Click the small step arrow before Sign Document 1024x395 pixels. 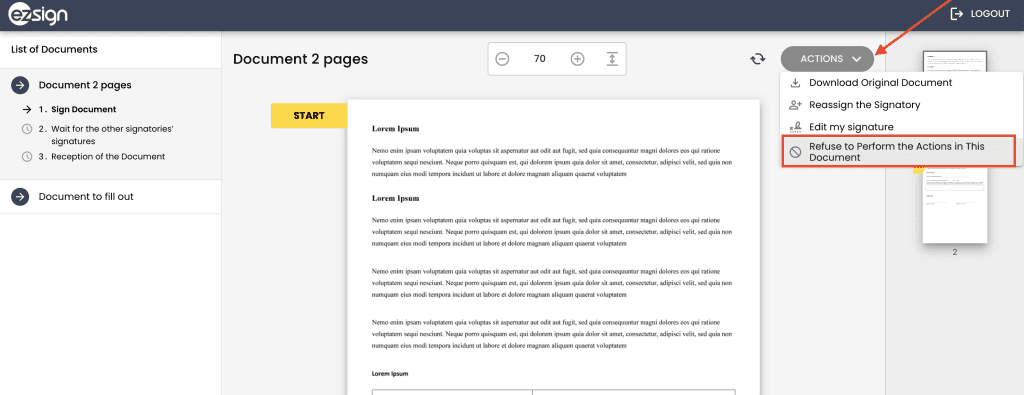(x=27, y=110)
